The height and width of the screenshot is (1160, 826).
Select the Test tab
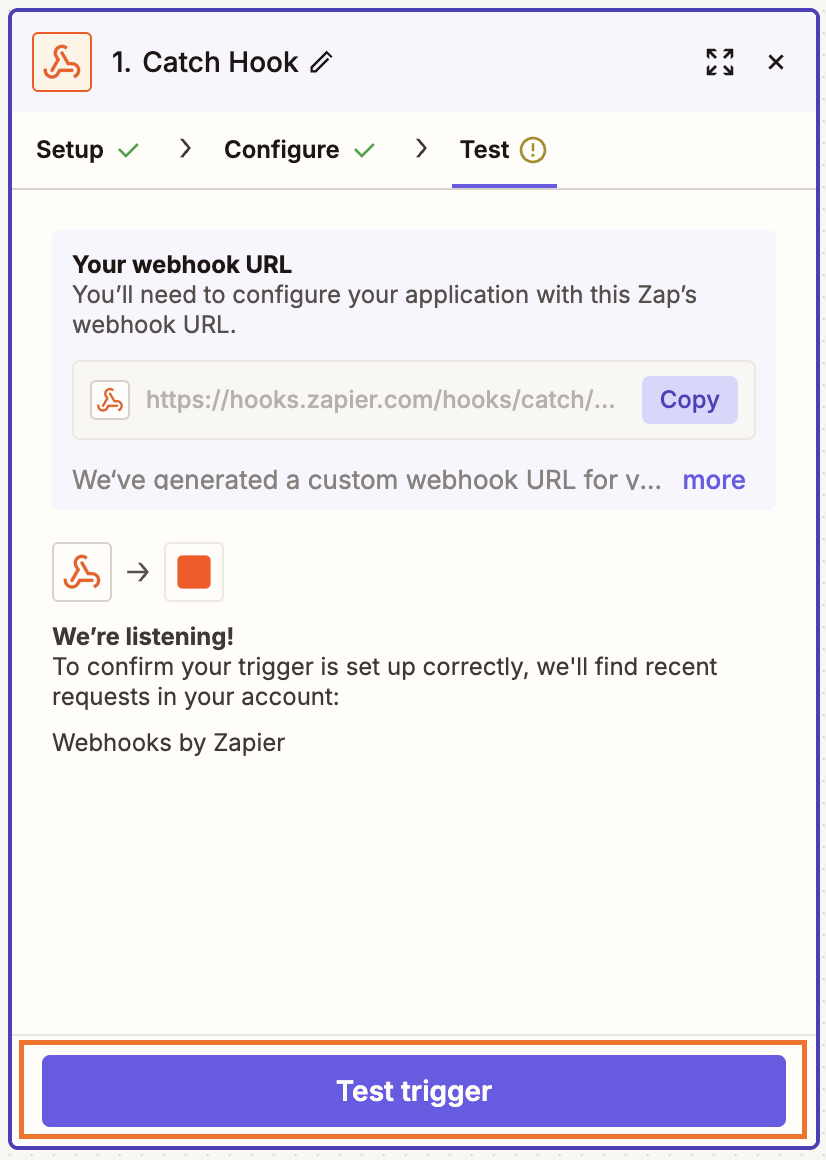tap(485, 150)
